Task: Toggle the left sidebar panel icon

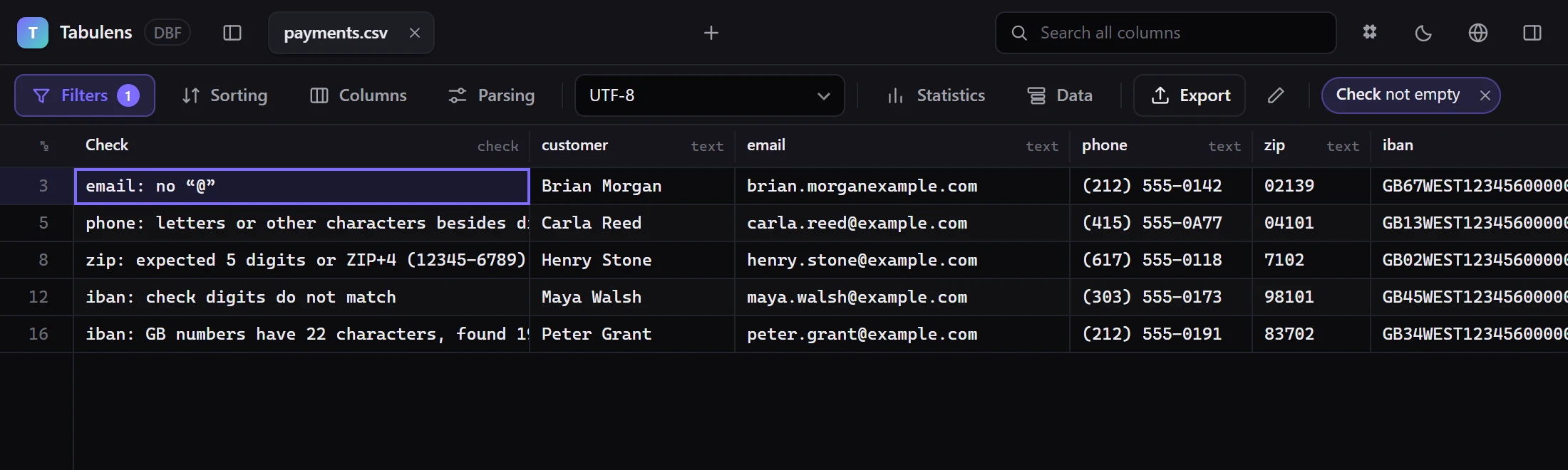Action: (232, 33)
